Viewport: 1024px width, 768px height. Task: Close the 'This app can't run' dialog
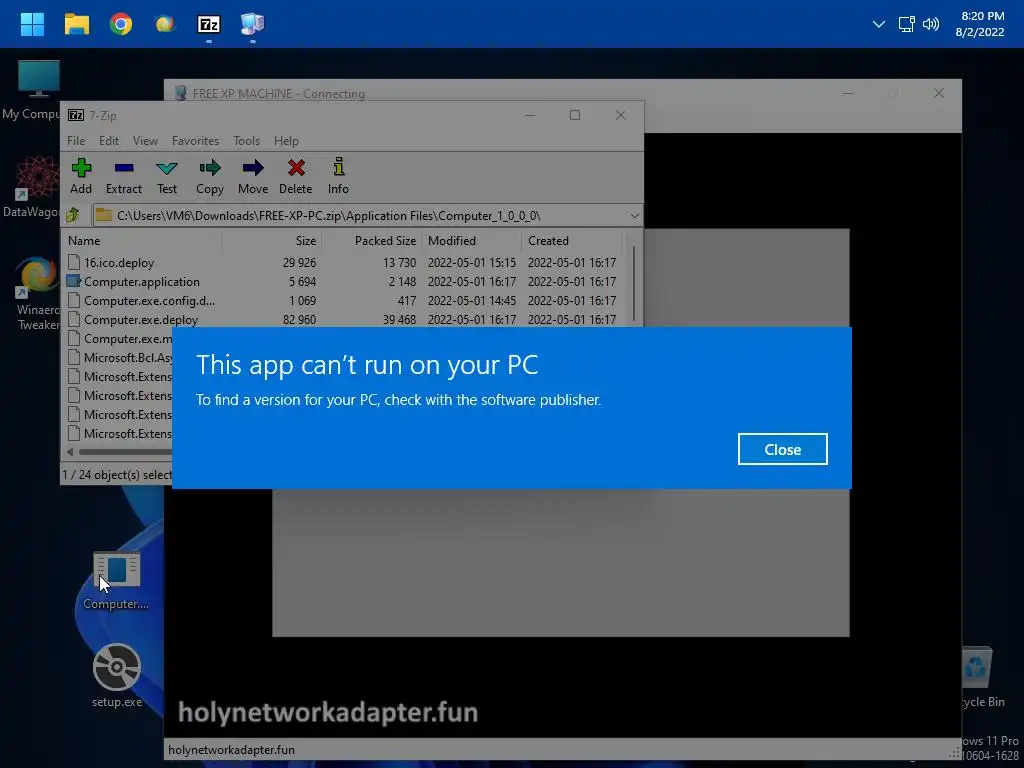coord(782,449)
